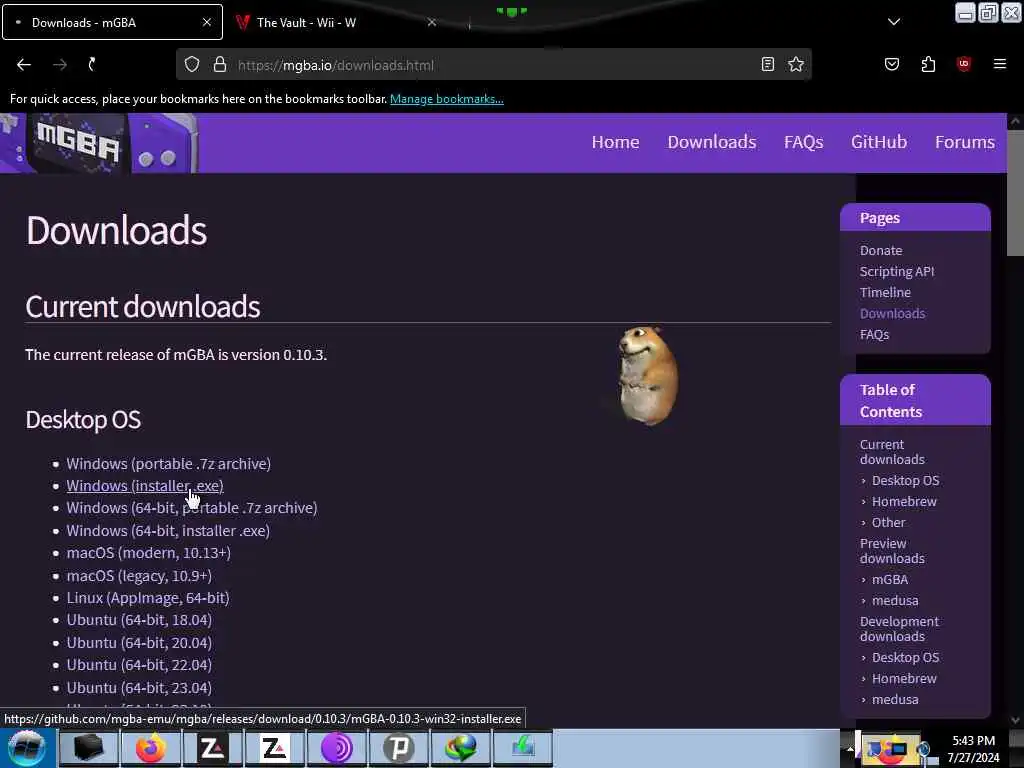
Task: Open second Z app with white background
Action: [x=274, y=748]
